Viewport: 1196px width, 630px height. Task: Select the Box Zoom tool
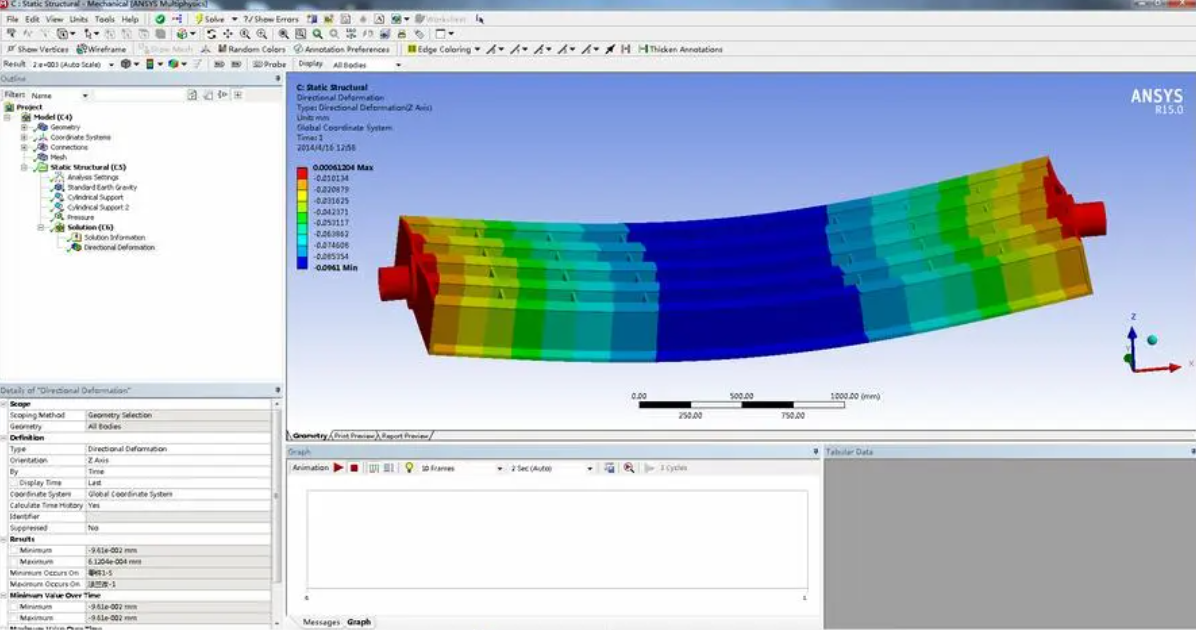tap(262, 34)
